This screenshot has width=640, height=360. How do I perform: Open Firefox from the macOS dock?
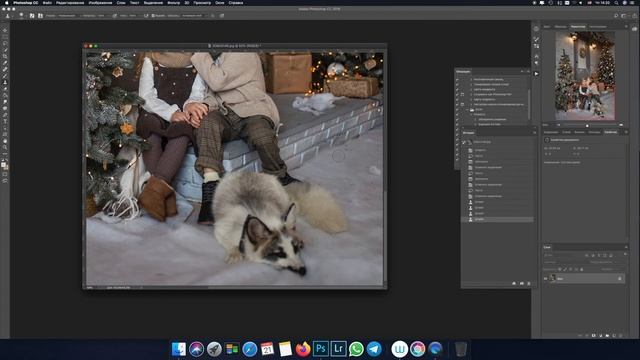point(303,349)
